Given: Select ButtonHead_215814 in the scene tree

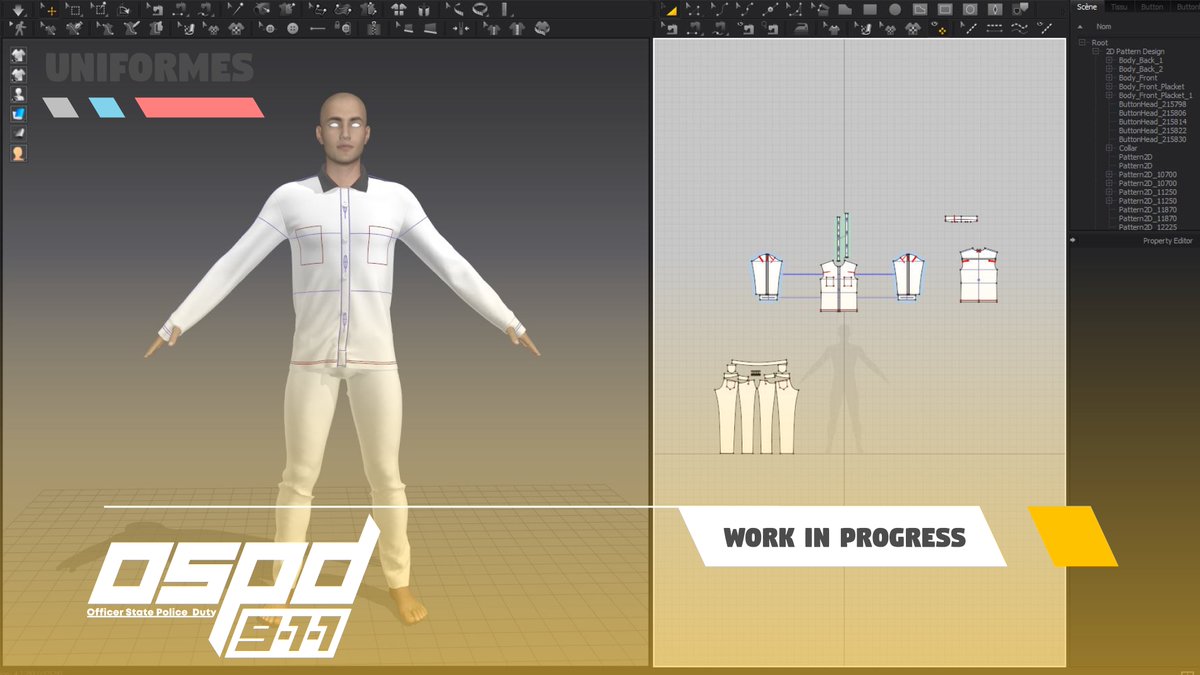Looking at the screenshot, I should coord(1152,122).
